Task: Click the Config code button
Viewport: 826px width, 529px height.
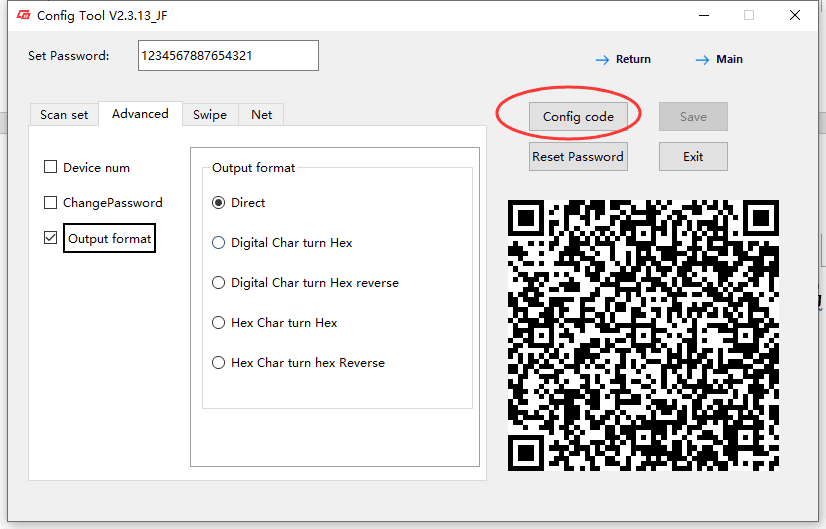Action: (578, 116)
